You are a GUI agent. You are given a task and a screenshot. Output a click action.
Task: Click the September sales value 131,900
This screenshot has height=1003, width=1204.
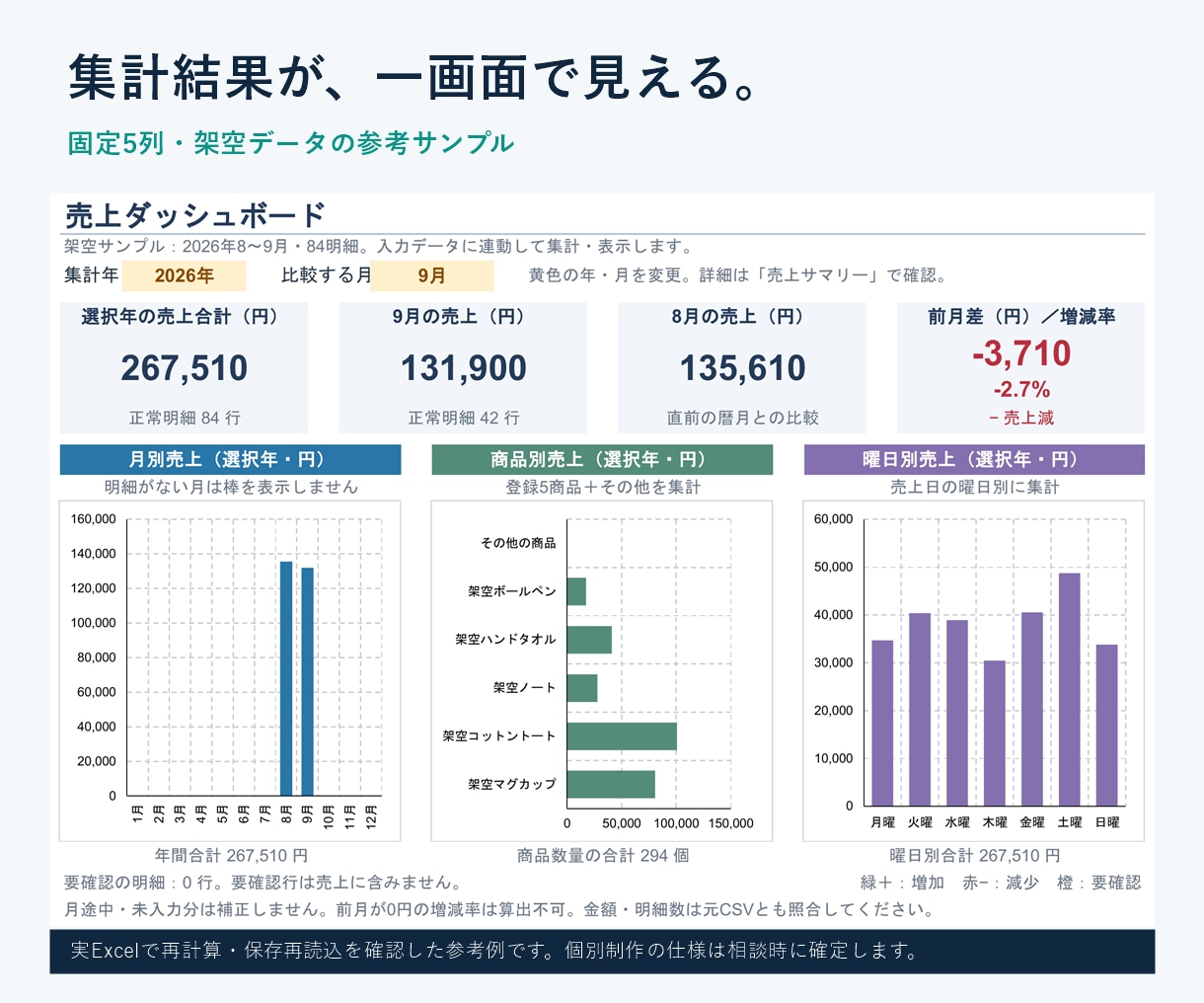(463, 368)
